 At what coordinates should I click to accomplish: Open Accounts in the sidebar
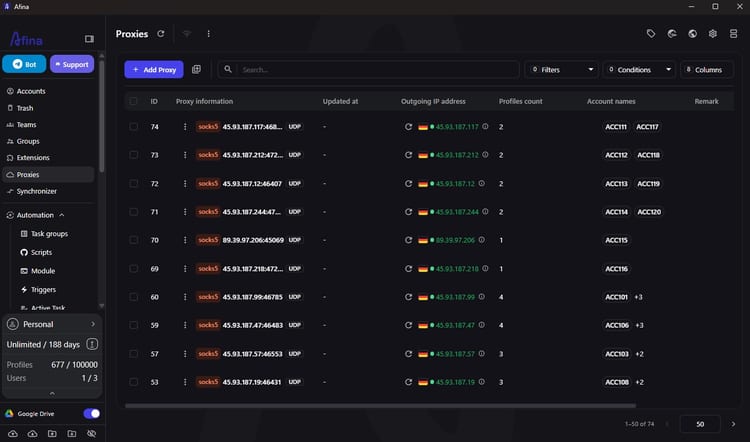(48, 91)
